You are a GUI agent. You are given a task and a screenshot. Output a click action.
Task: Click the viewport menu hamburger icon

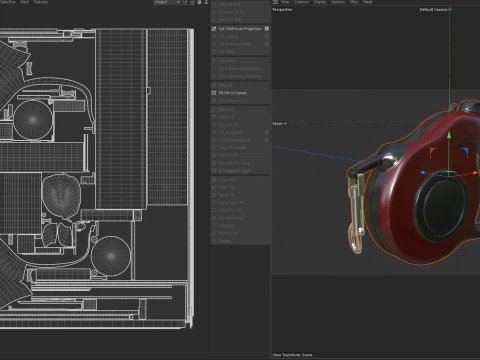click(275, 2)
